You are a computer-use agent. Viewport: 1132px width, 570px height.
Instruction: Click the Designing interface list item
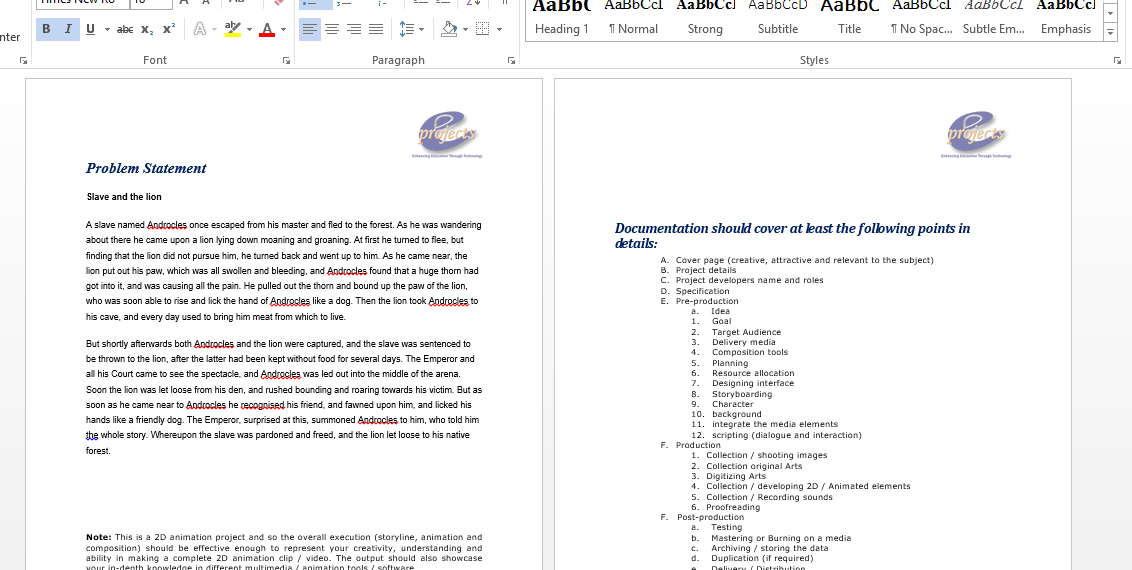tap(753, 383)
